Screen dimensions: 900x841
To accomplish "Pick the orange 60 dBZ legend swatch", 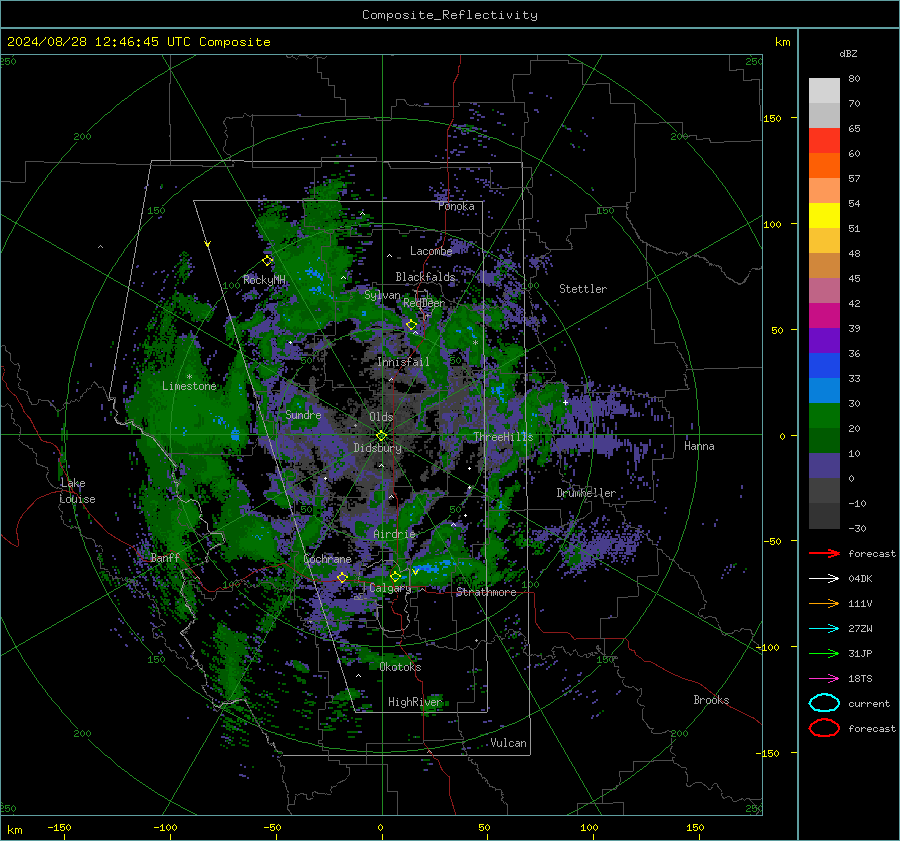I will tap(824, 165).
